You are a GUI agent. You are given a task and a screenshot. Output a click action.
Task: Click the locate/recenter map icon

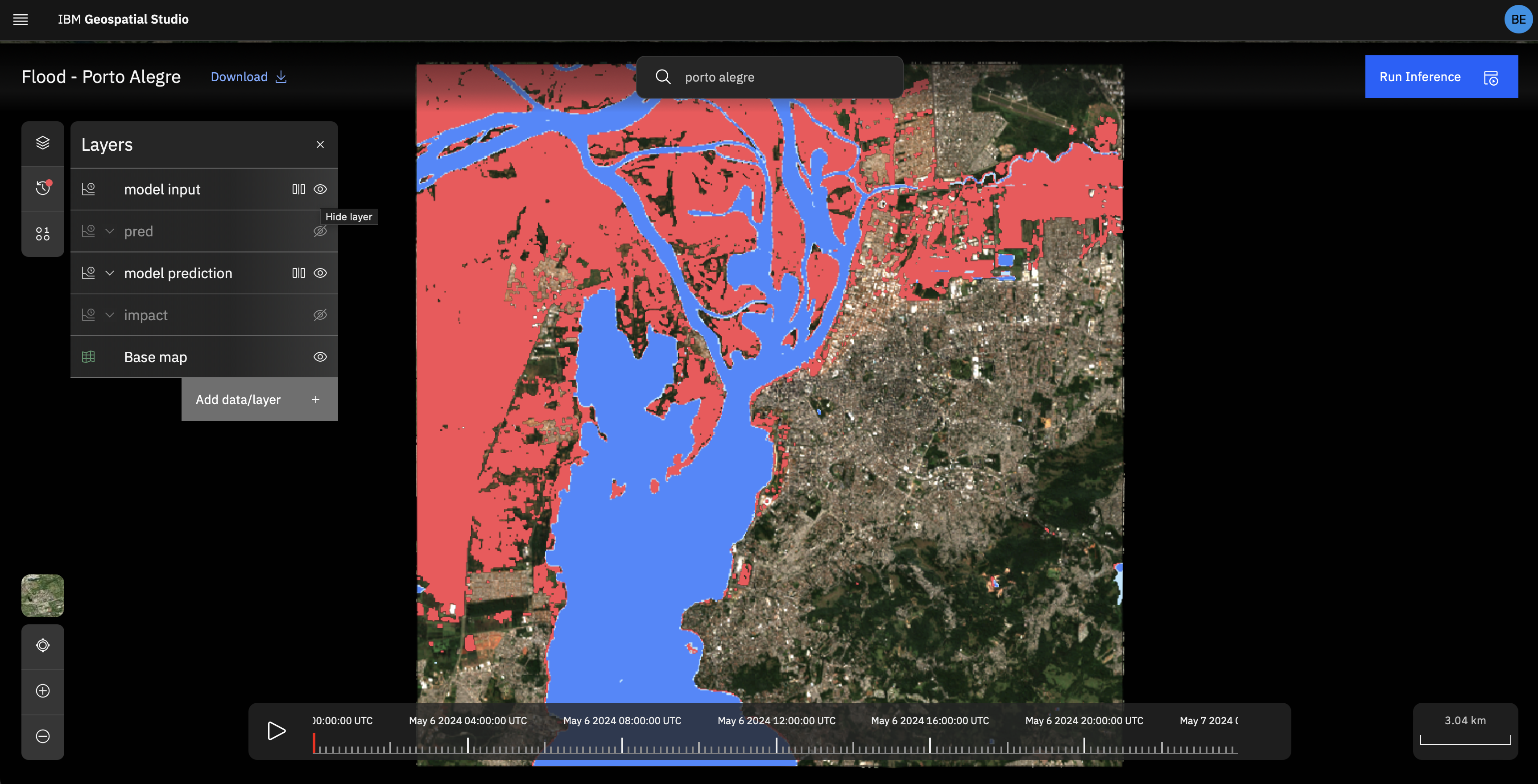click(x=42, y=645)
